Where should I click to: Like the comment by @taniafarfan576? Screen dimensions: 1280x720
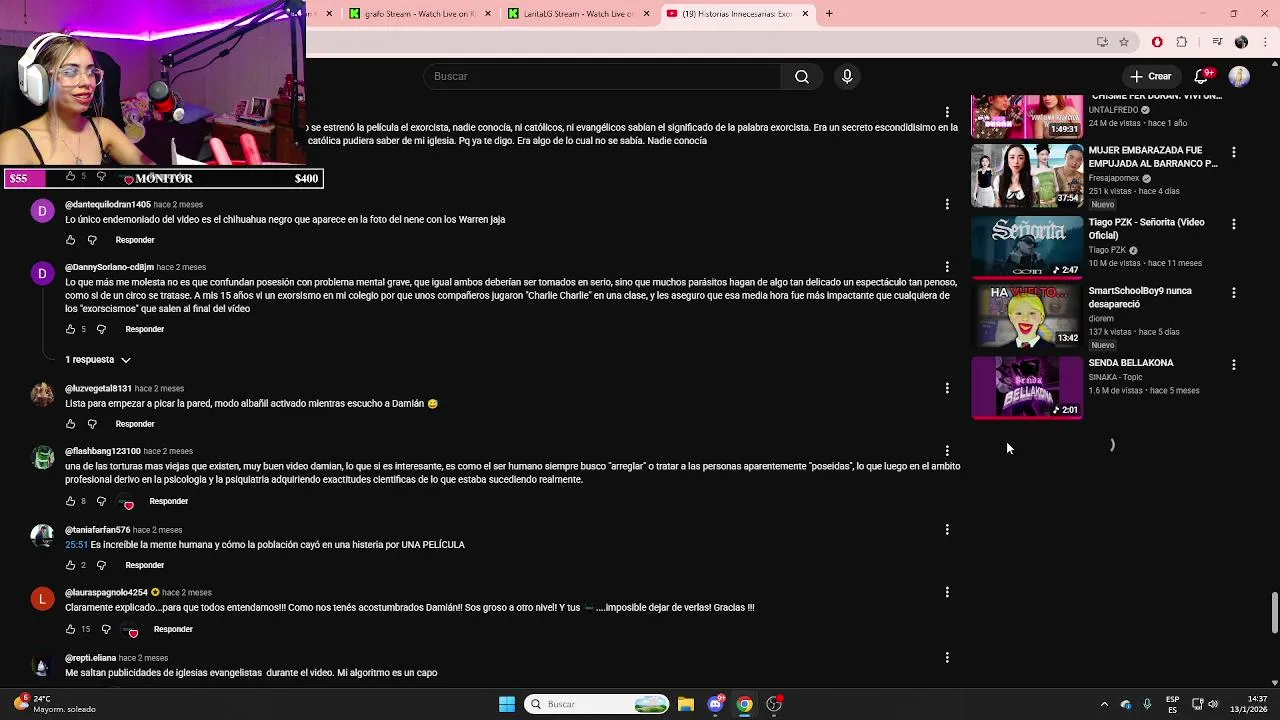(x=70, y=565)
